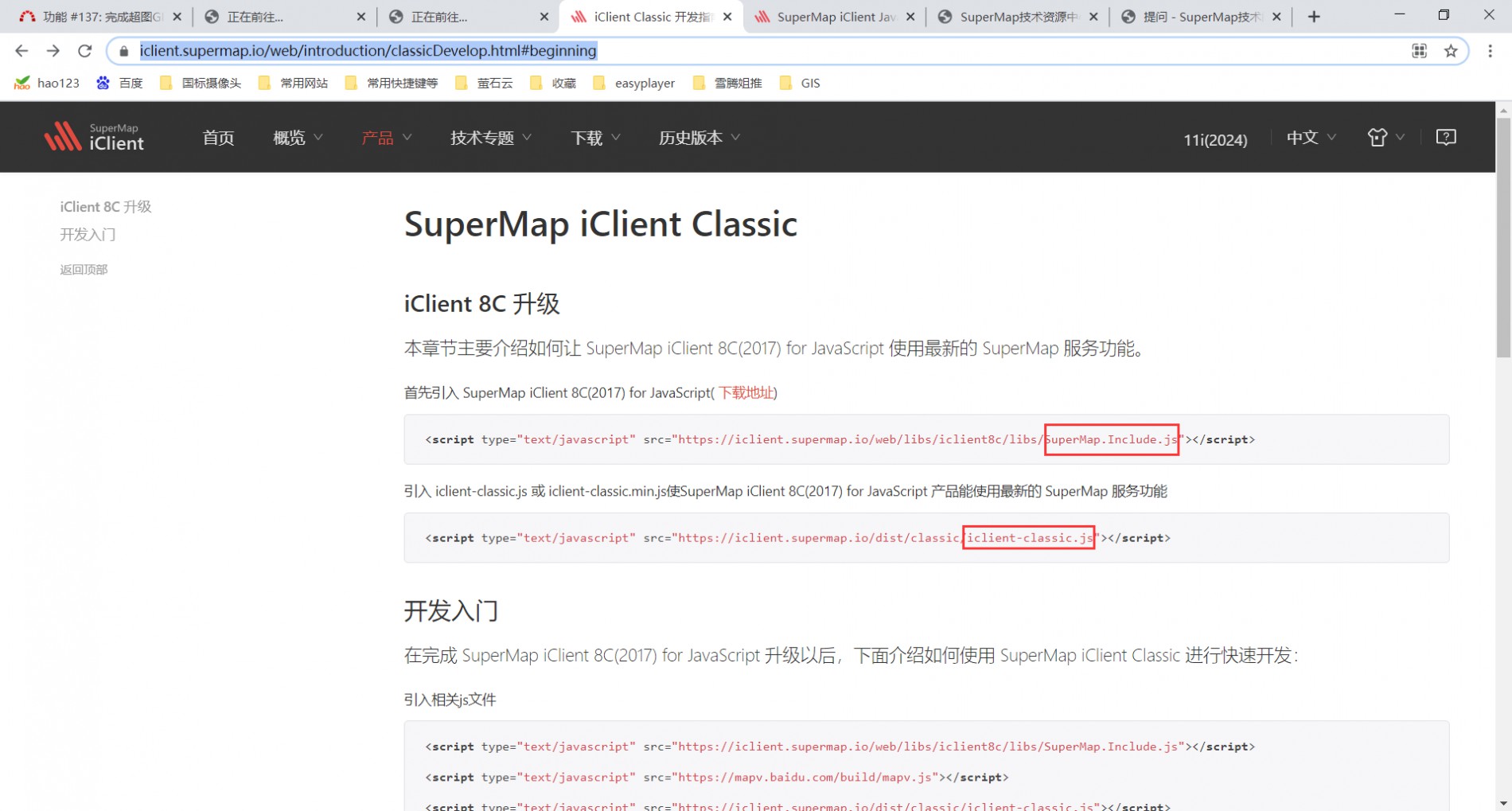Screen dimensions: 1512x811
Task: Open the 中文 language dropdown
Action: pyautogui.click(x=1311, y=138)
